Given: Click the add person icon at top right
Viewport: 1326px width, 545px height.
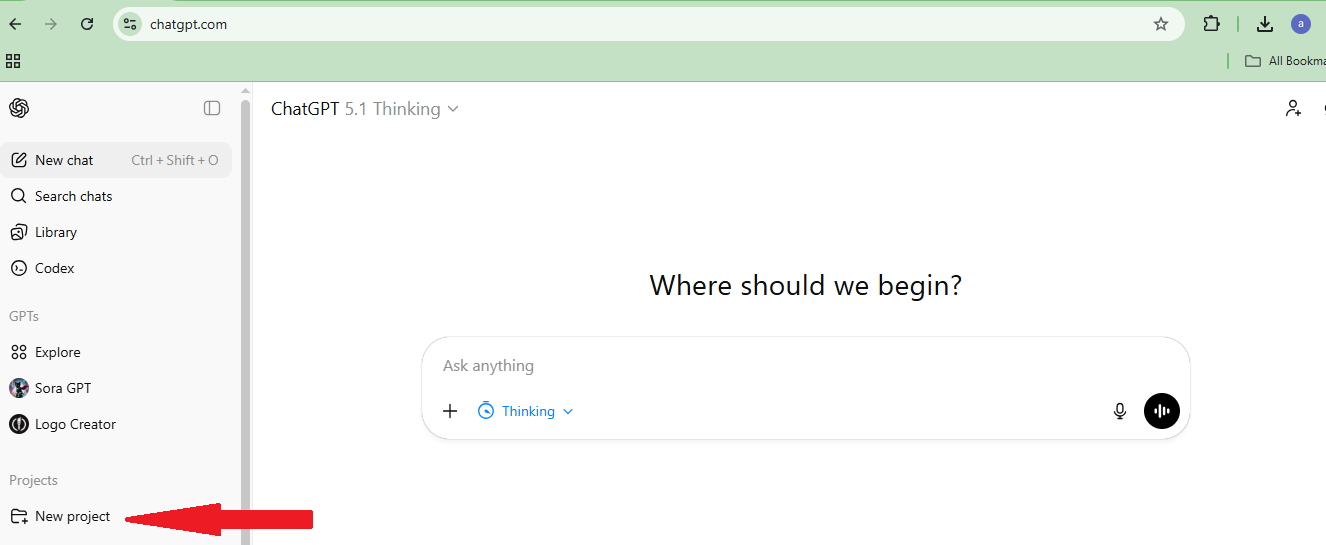Looking at the screenshot, I should [x=1293, y=108].
